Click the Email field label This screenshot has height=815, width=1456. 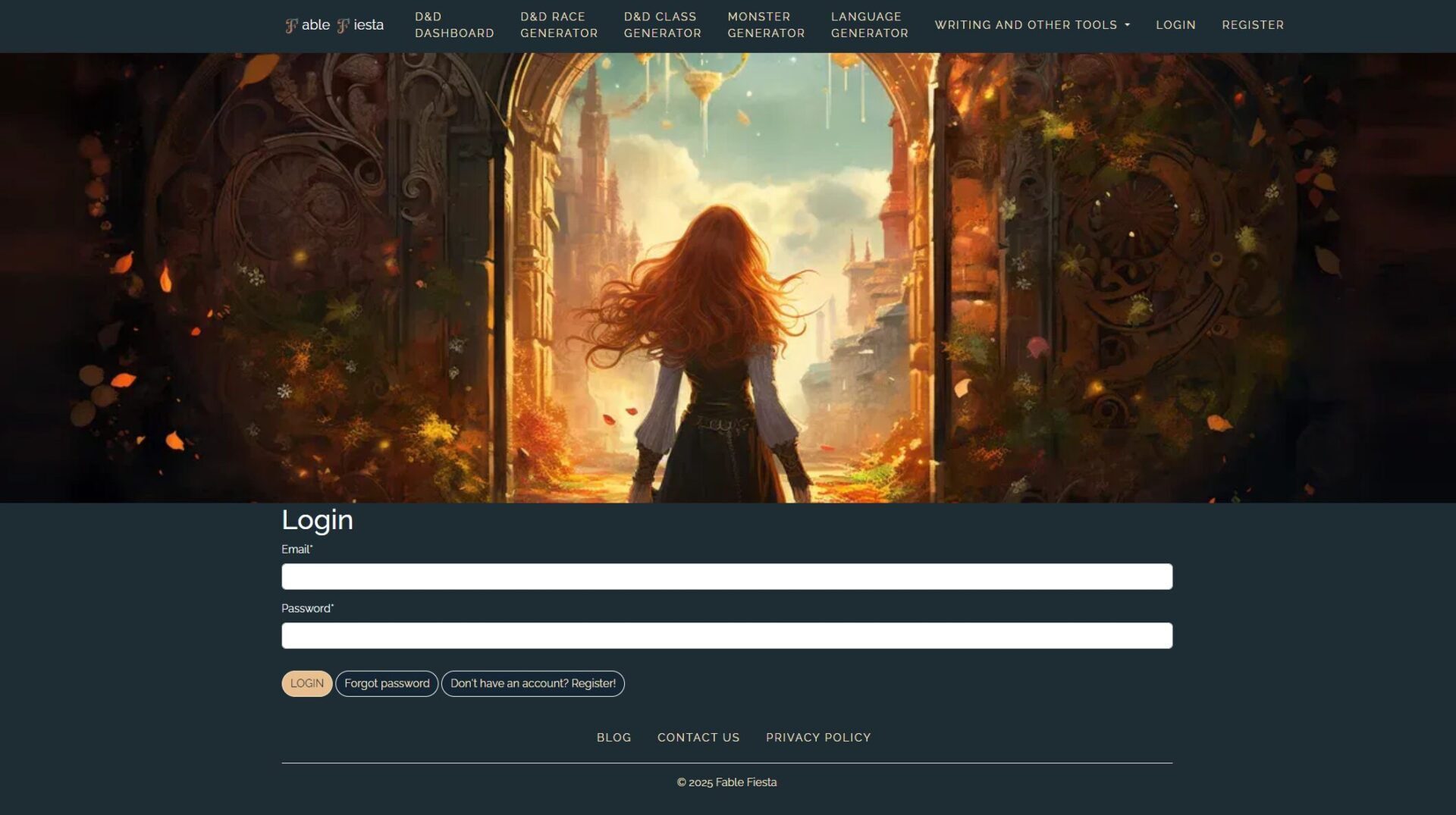coord(297,549)
